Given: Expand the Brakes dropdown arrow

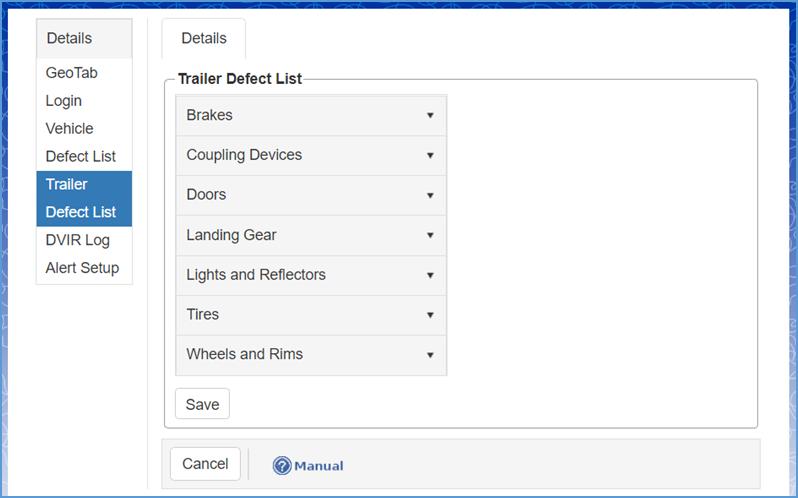Looking at the screenshot, I should point(430,116).
